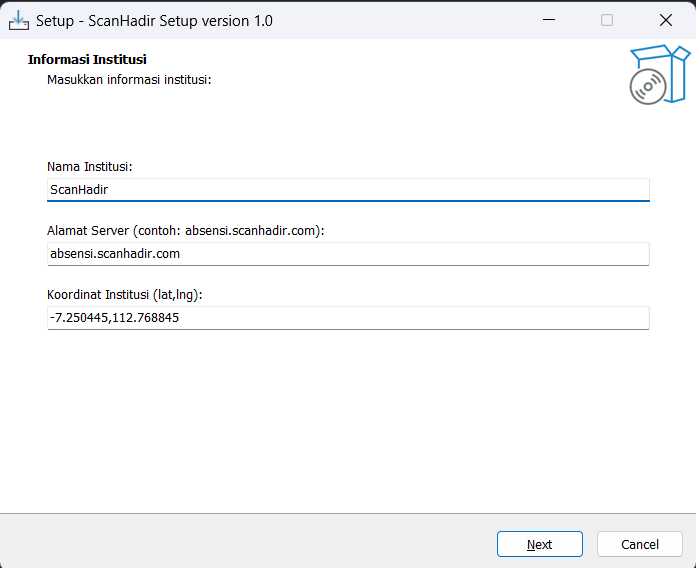Image resolution: width=696 pixels, height=568 pixels.
Task: Click the 'Koordinat Institusi (lat,lng):' label
Action: coord(125,295)
